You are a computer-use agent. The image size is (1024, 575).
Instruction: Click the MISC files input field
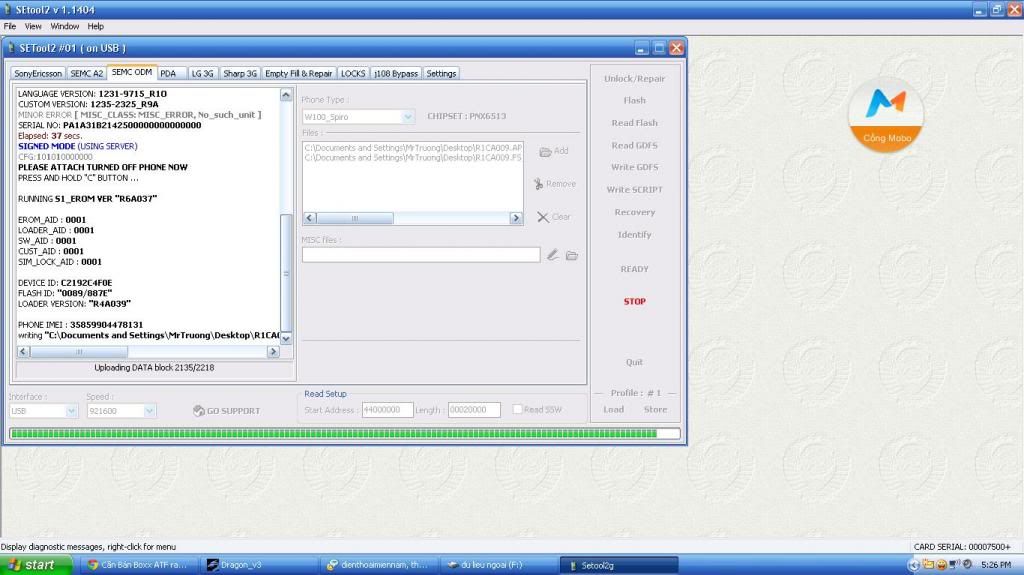point(421,255)
